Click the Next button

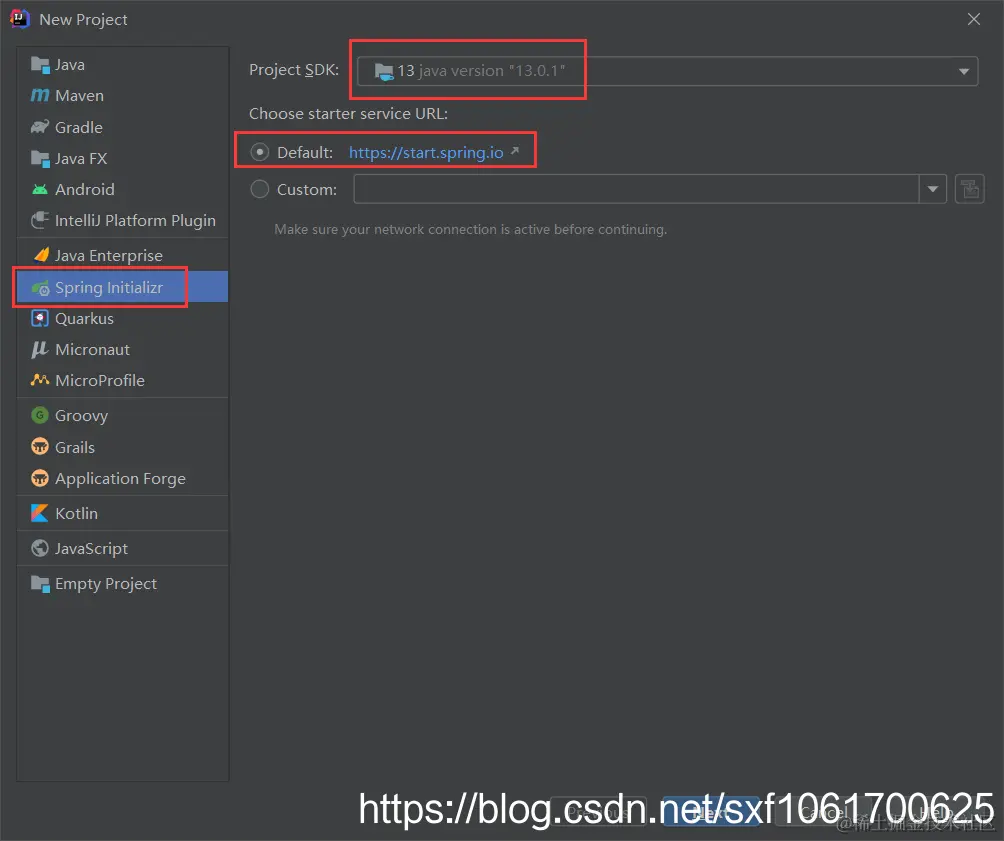711,813
